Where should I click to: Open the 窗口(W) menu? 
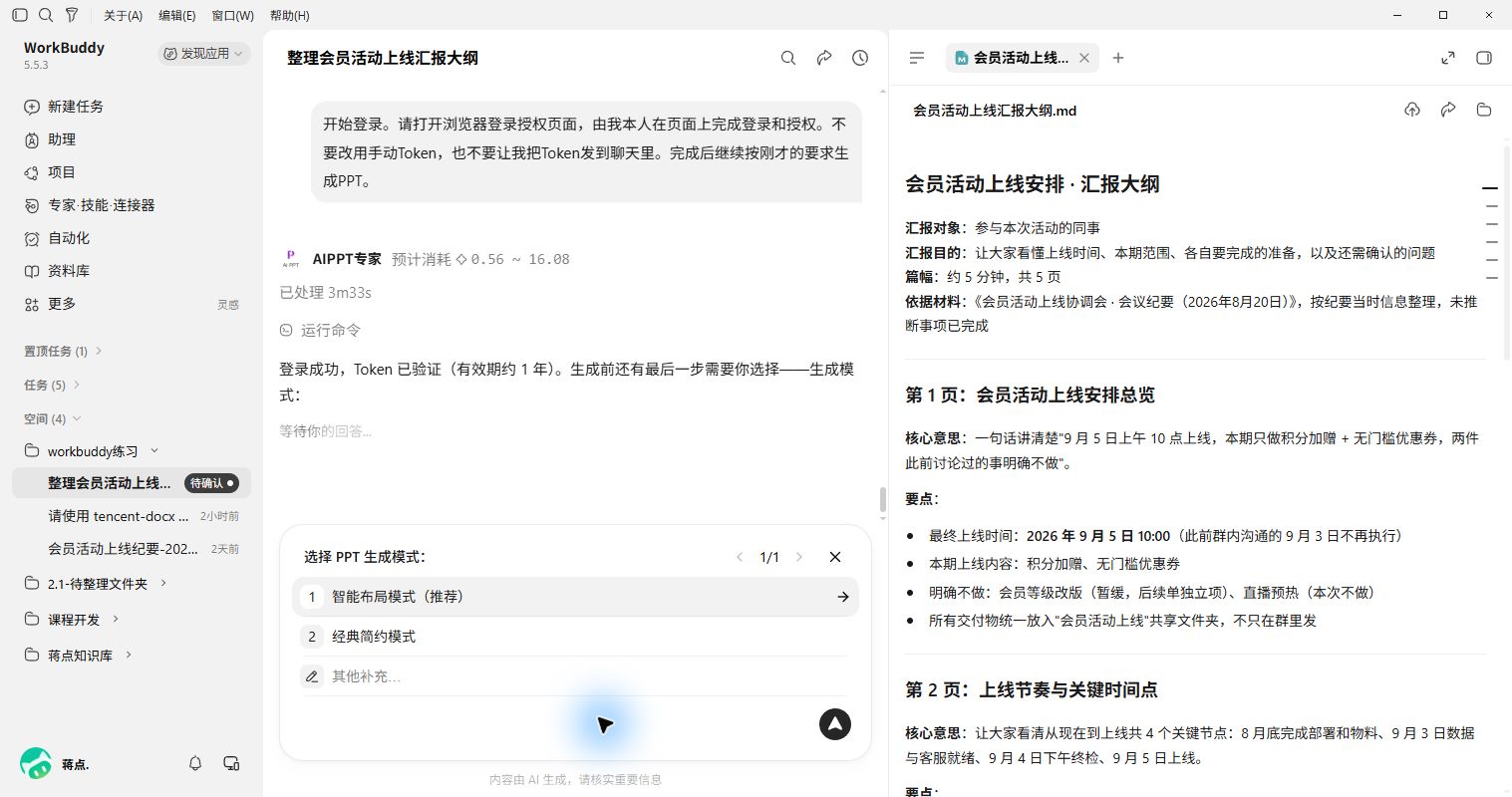click(232, 15)
